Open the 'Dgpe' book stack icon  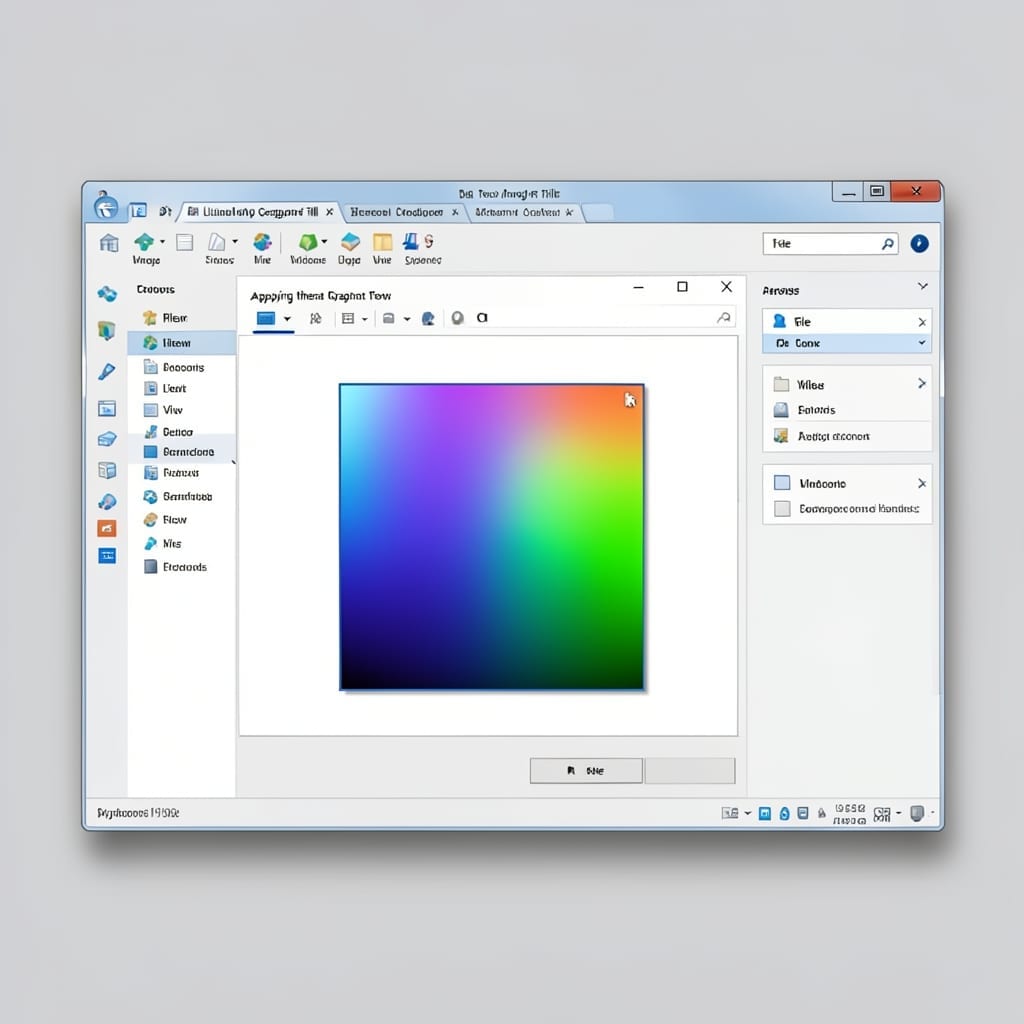coord(350,242)
